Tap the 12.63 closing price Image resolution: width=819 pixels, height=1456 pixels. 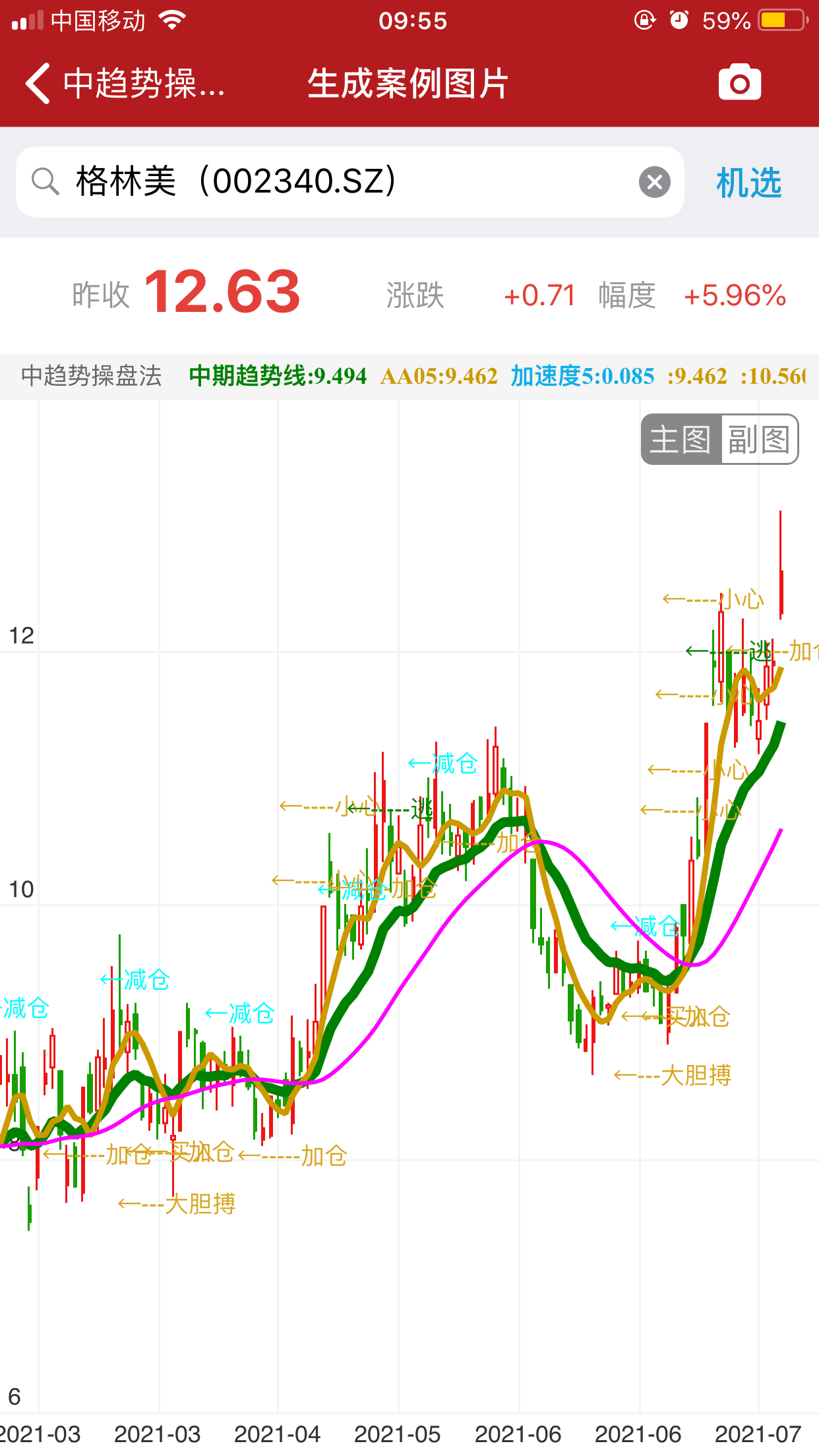pos(222,292)
